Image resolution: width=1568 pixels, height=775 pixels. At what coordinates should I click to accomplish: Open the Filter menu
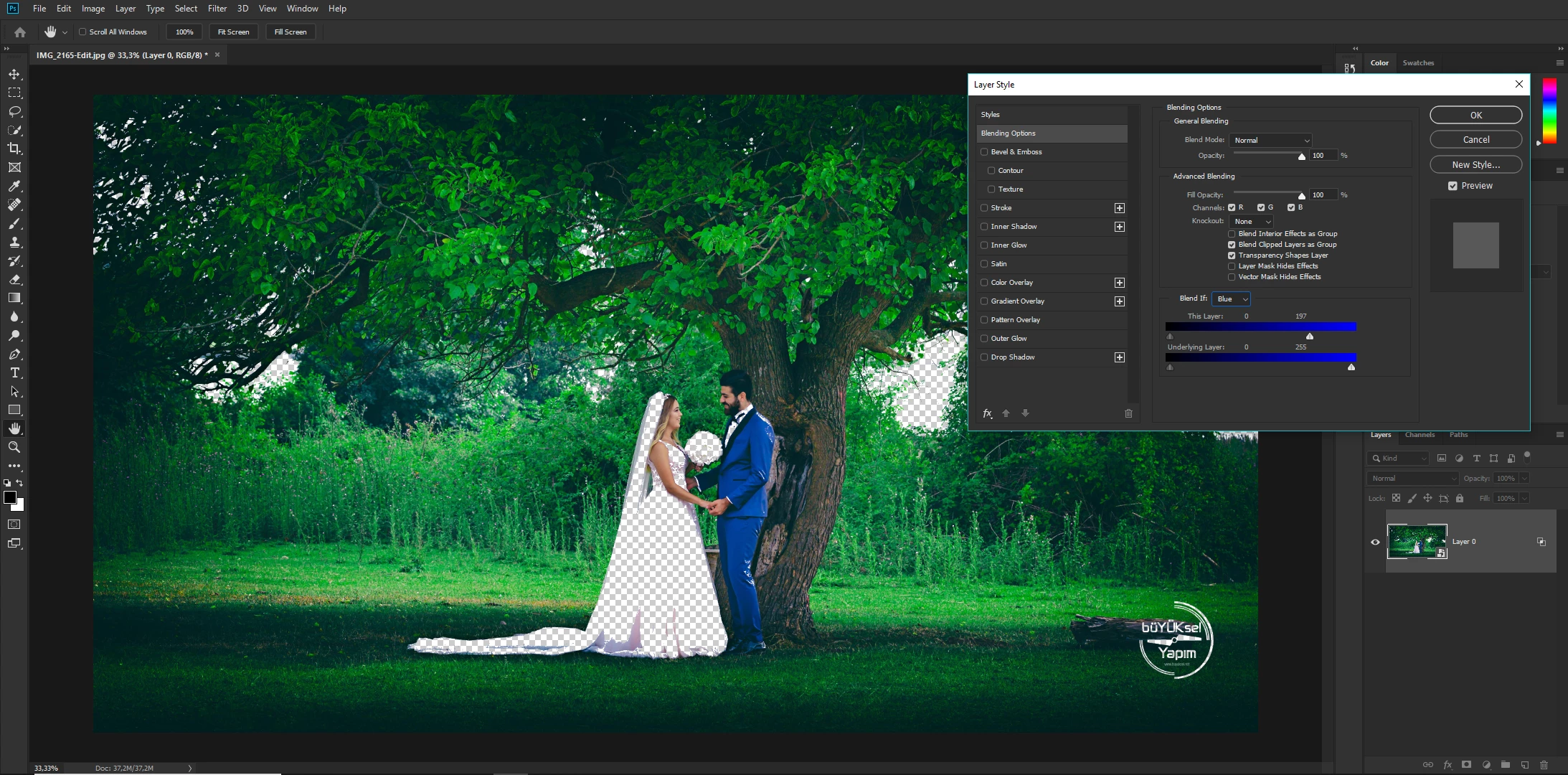(217, 9)
